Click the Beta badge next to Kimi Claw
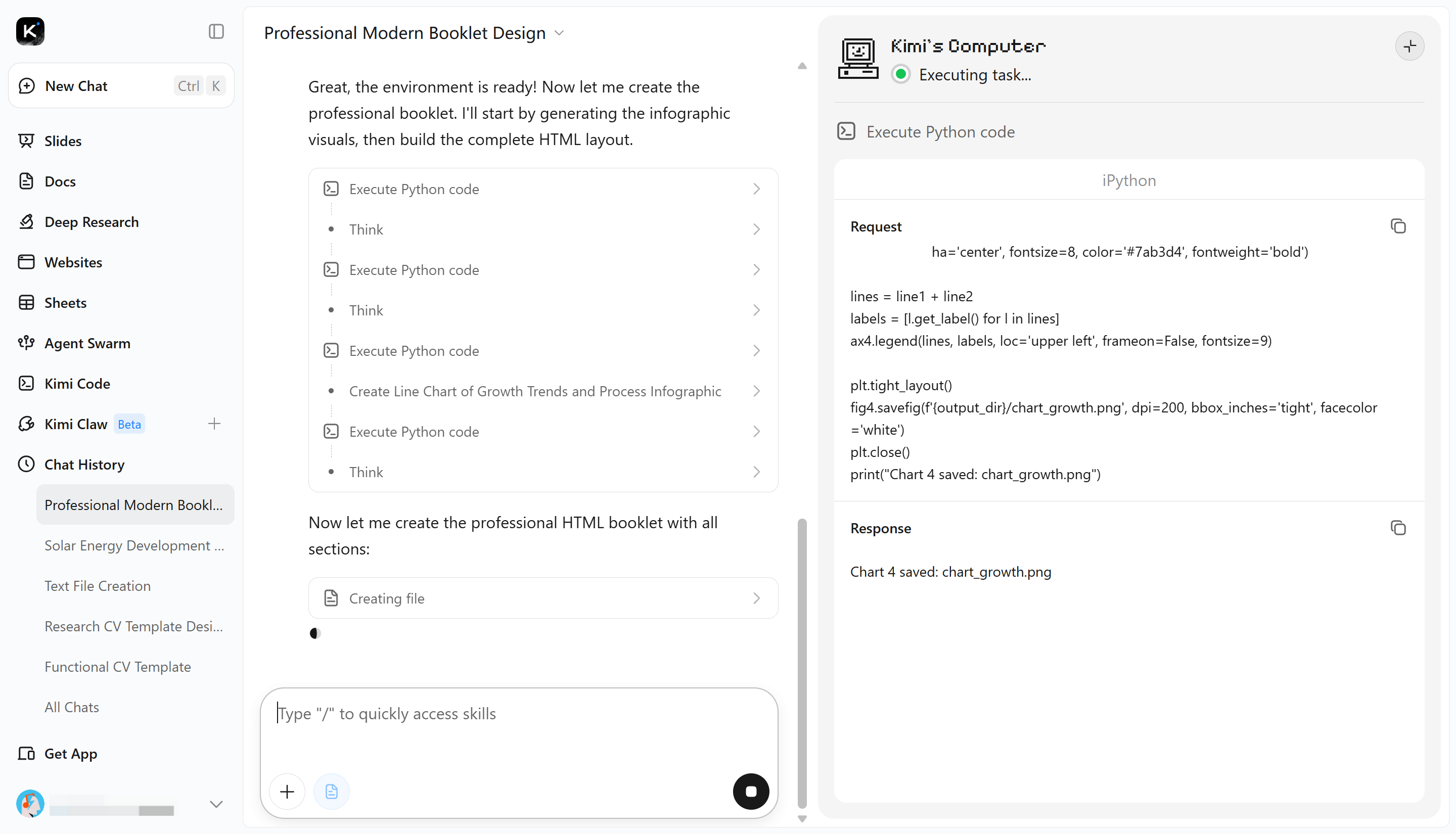 pos(129,425)
